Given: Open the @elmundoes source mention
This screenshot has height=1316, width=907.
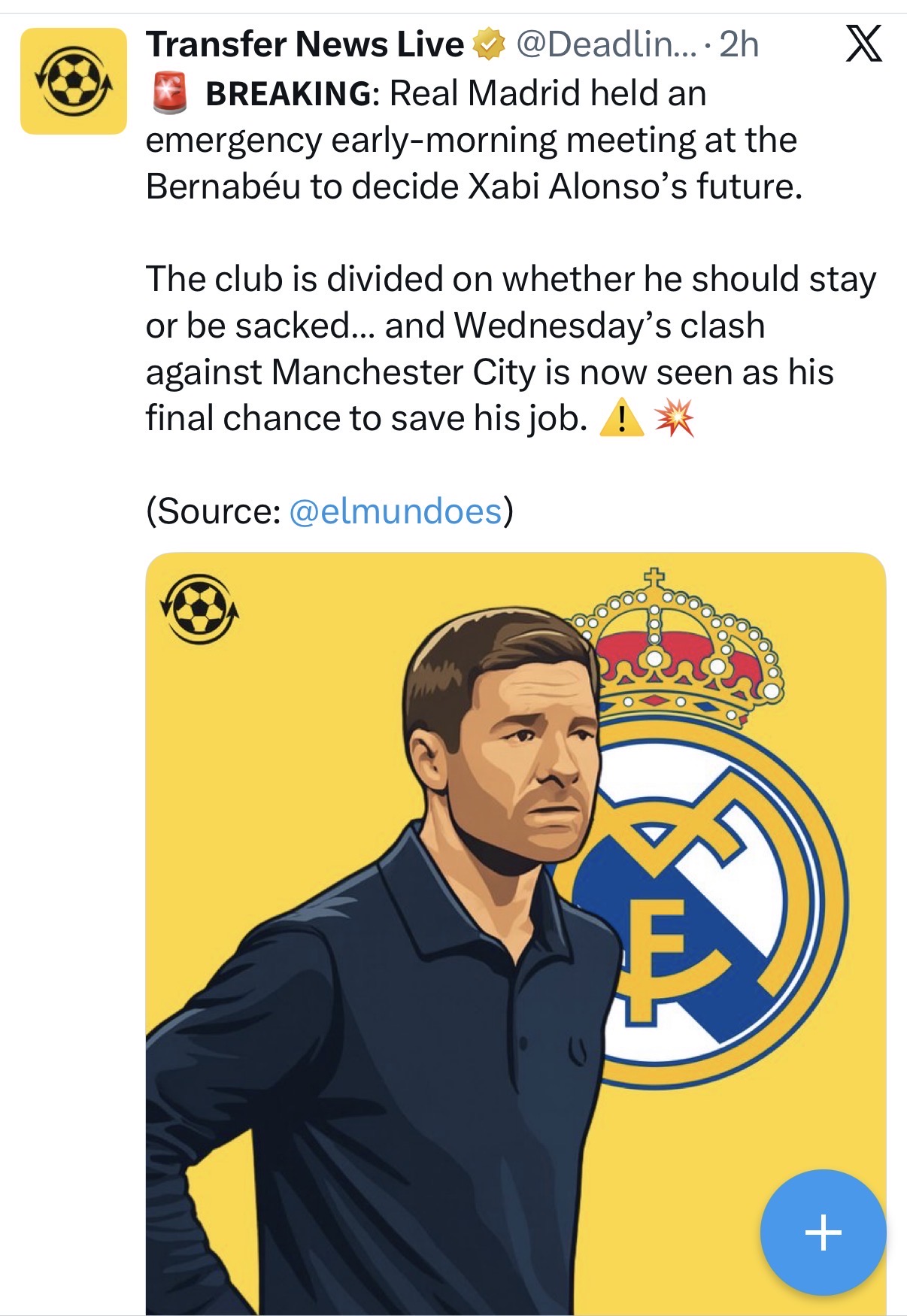Looking at the screenshot, I should click(x=396, y=511).
